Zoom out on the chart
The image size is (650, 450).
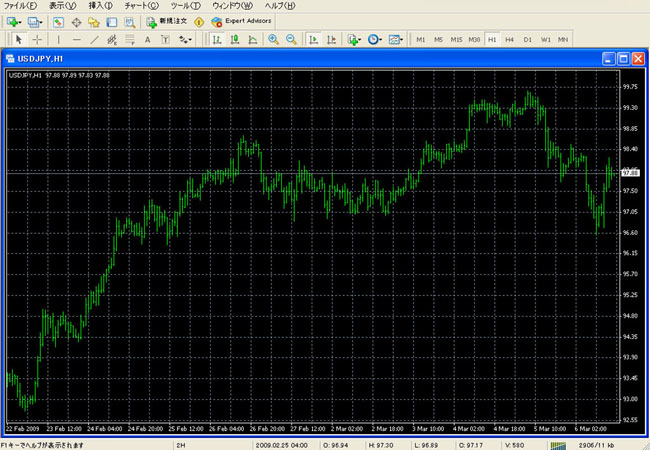(x=291, y=39)
